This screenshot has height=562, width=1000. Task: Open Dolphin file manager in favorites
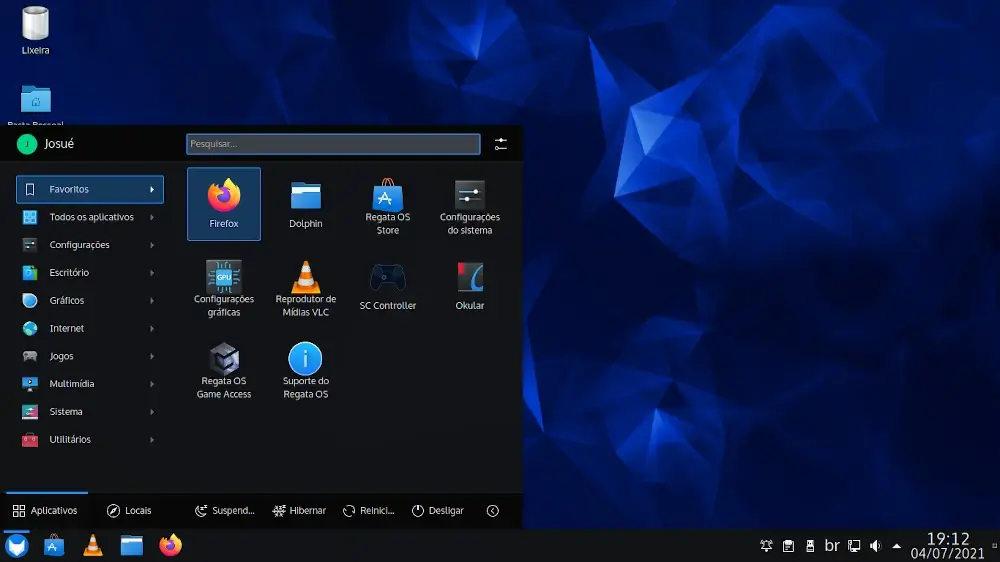(306, 203)
